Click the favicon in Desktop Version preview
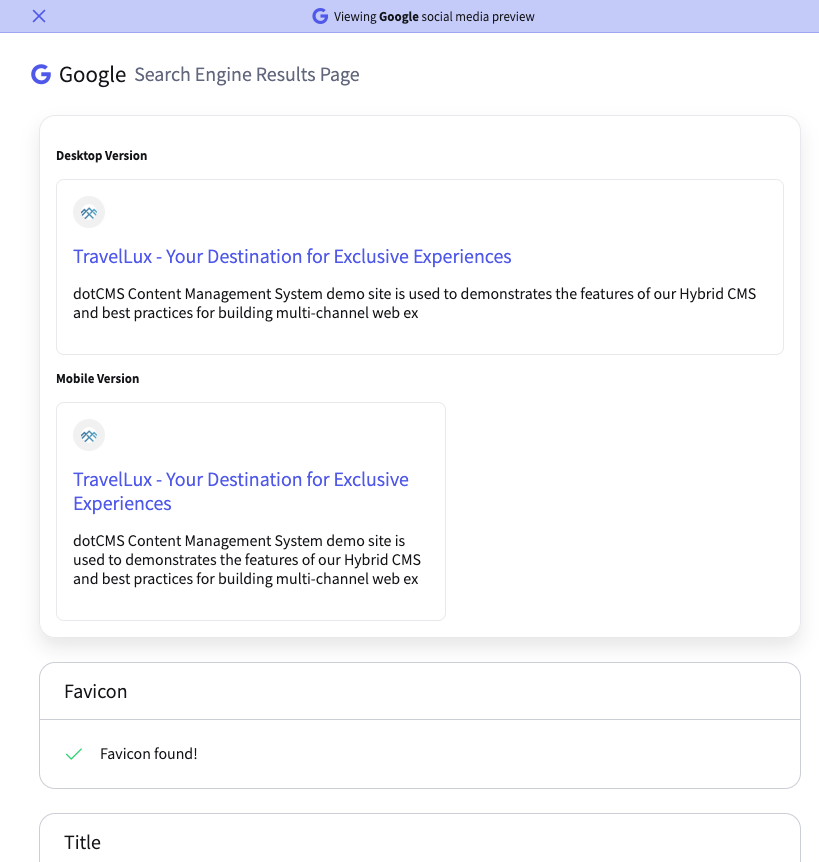Image resolution: width=819 pixels, height=862 pixels. [x=89, y=212]
